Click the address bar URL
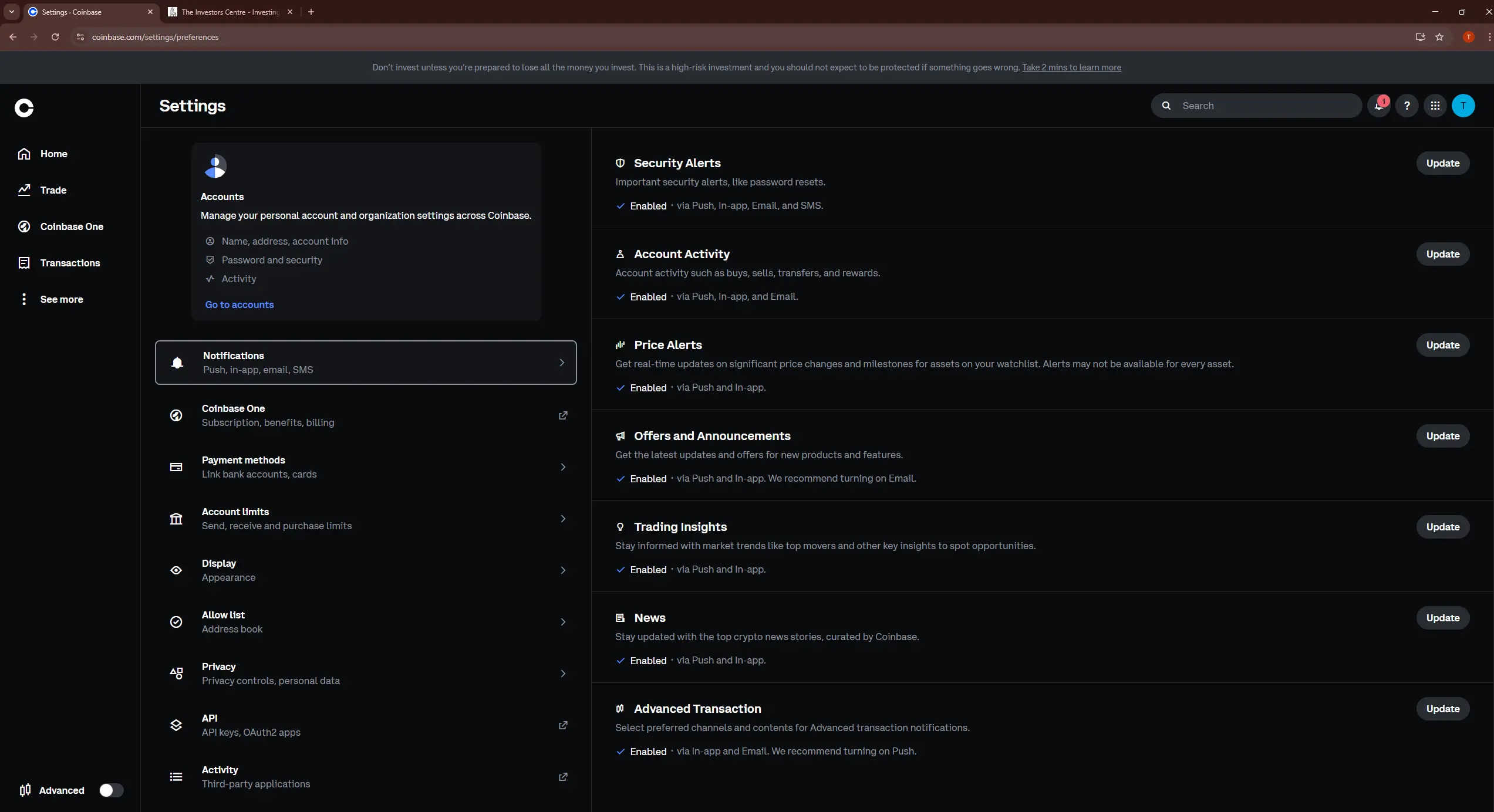This screenshot has height=812, width=1494. (x=155, y=37)
